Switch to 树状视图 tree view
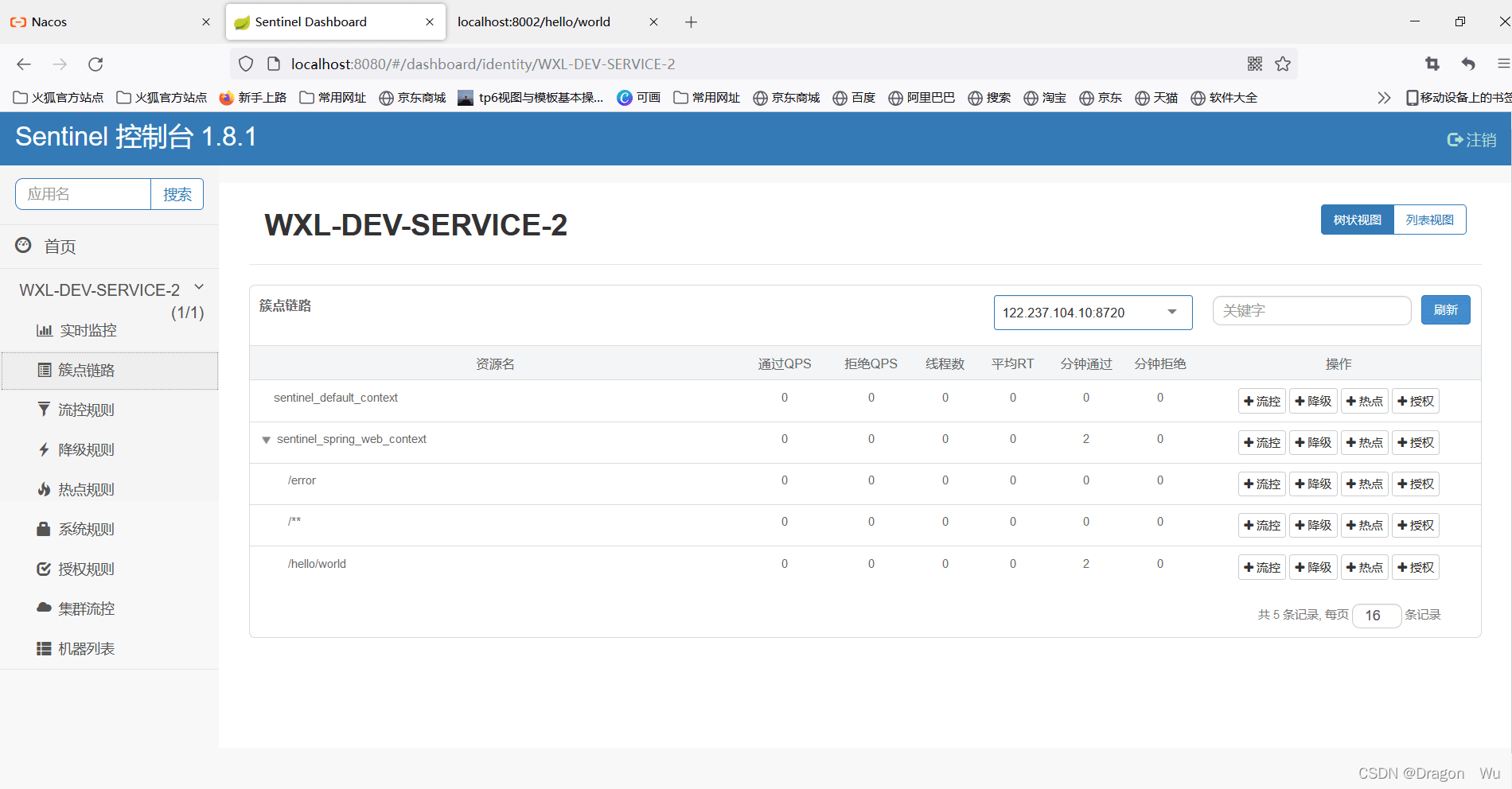This screenshot has height=789, width=1512. [1358, 220]
